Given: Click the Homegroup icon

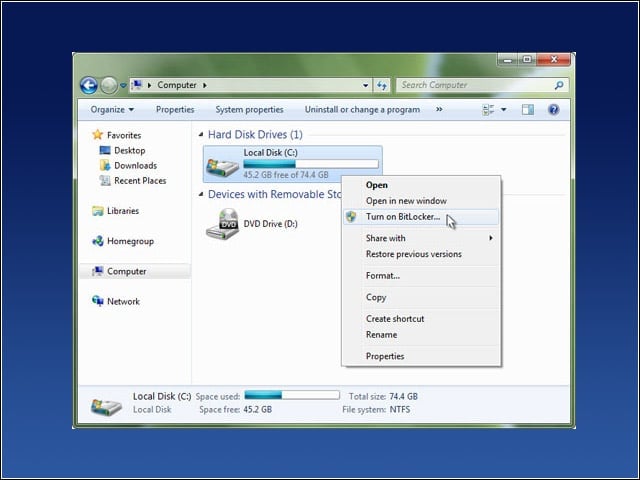Looking at the screenshot, I should tap(98, 241).
